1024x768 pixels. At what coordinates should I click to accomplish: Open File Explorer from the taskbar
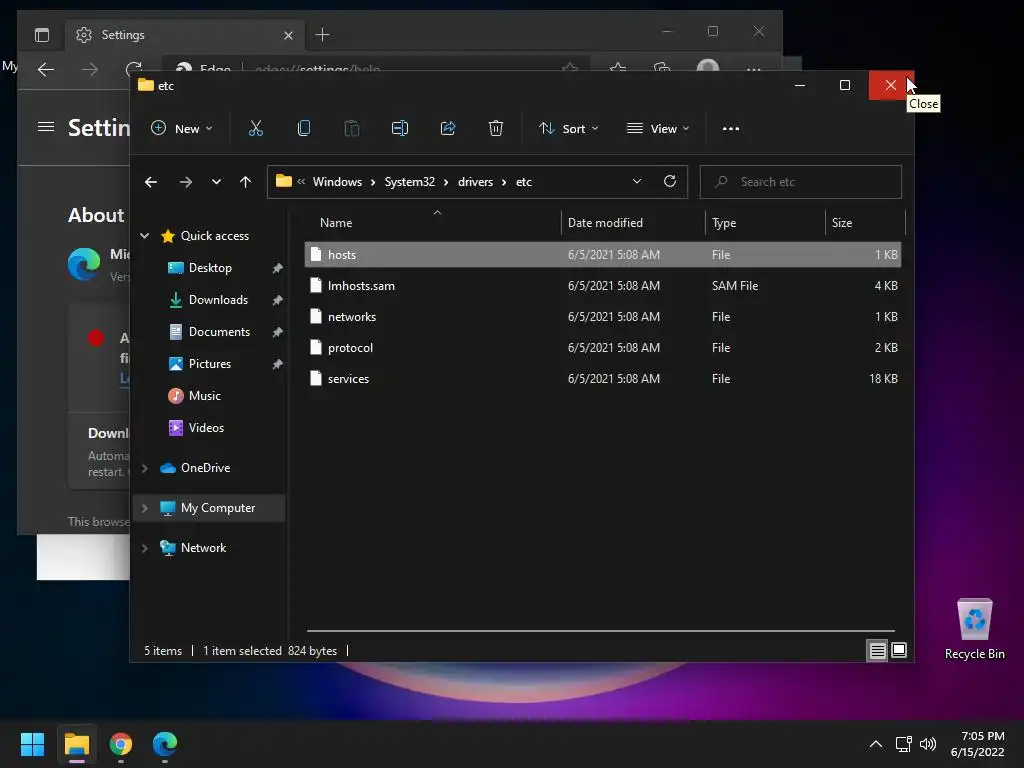(x=76, y=744)
